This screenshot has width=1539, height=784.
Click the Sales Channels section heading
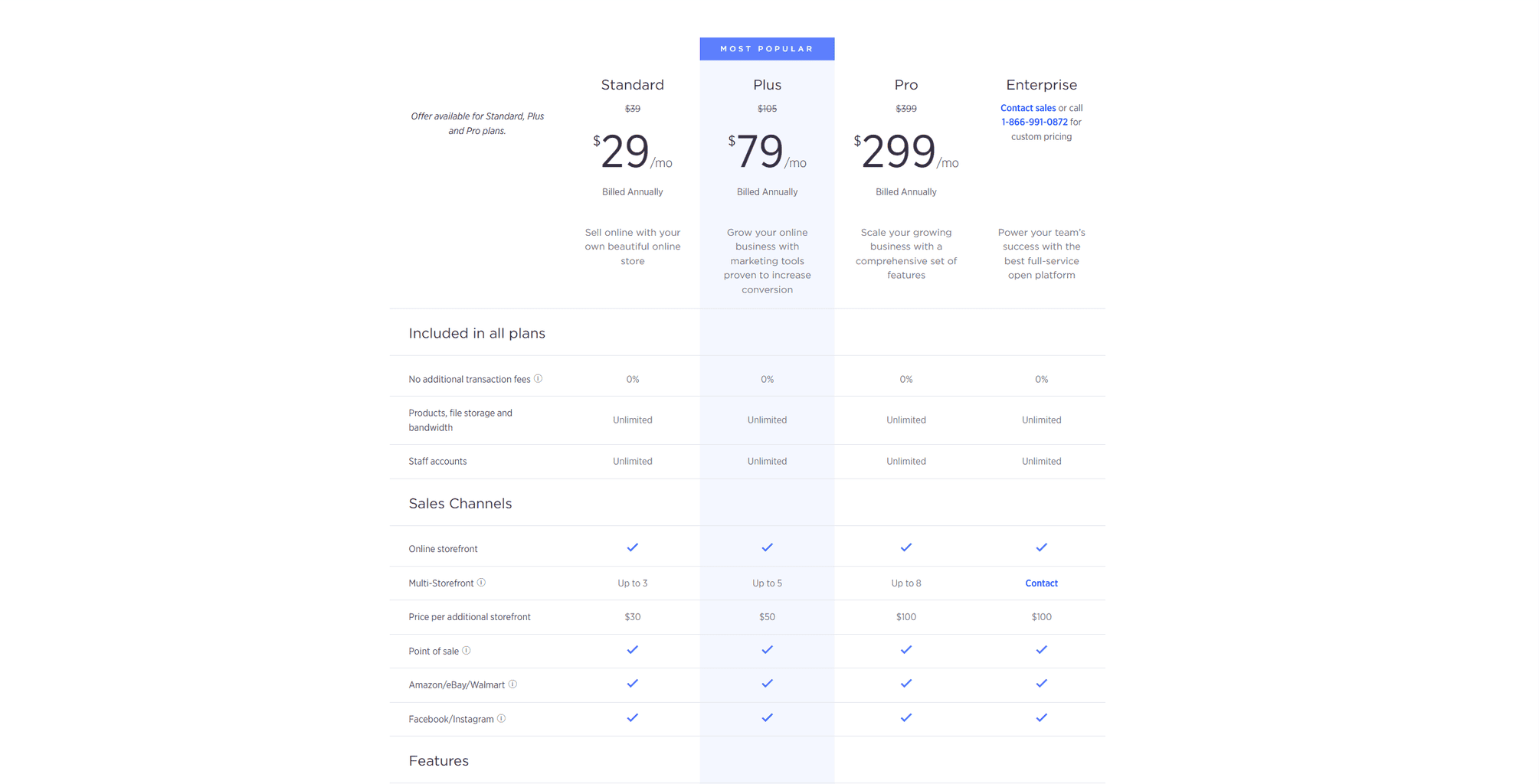coord(460,503)
